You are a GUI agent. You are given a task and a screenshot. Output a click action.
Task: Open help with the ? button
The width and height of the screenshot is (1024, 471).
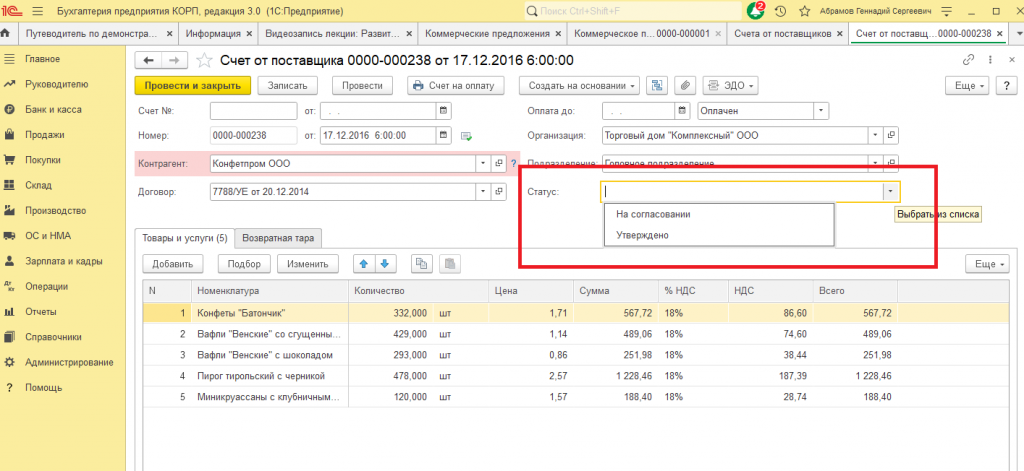(1006, 86)
